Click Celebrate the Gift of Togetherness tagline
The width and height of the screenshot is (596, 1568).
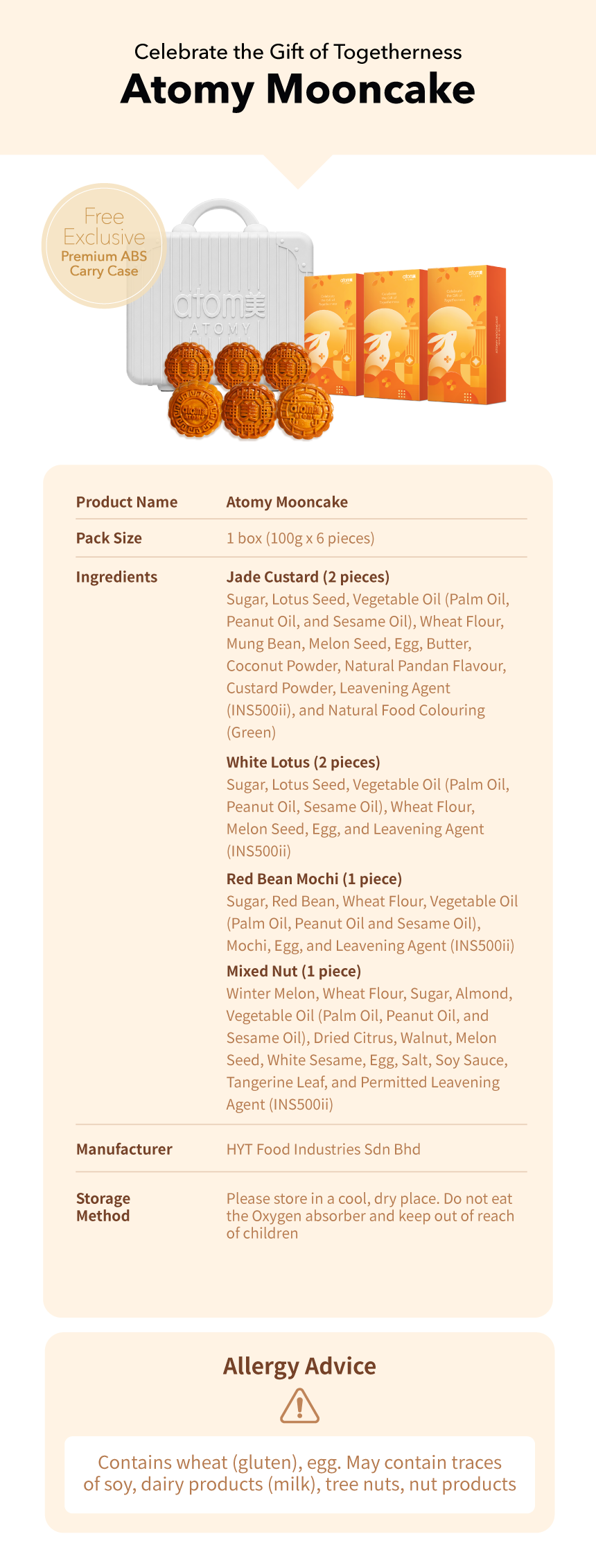[298, 52]
